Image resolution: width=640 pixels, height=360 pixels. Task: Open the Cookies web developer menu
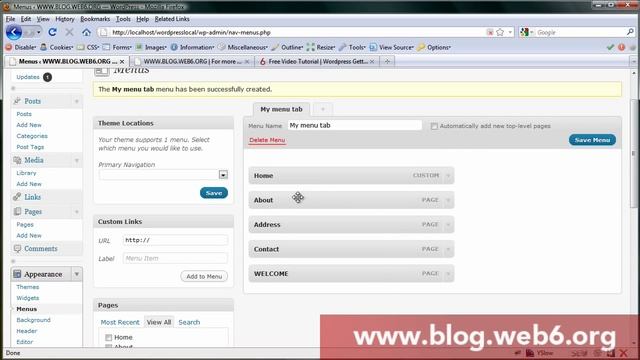57,47
